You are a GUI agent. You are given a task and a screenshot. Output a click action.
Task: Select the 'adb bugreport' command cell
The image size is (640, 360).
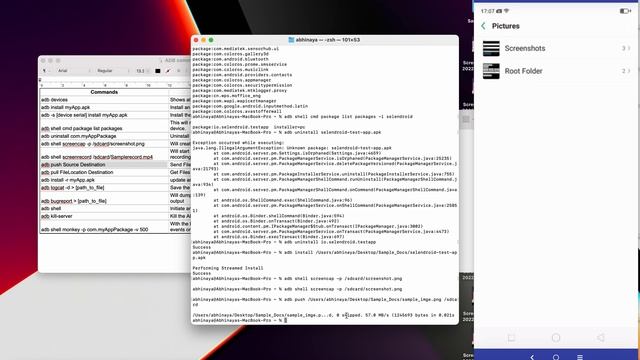pos(104,198)
